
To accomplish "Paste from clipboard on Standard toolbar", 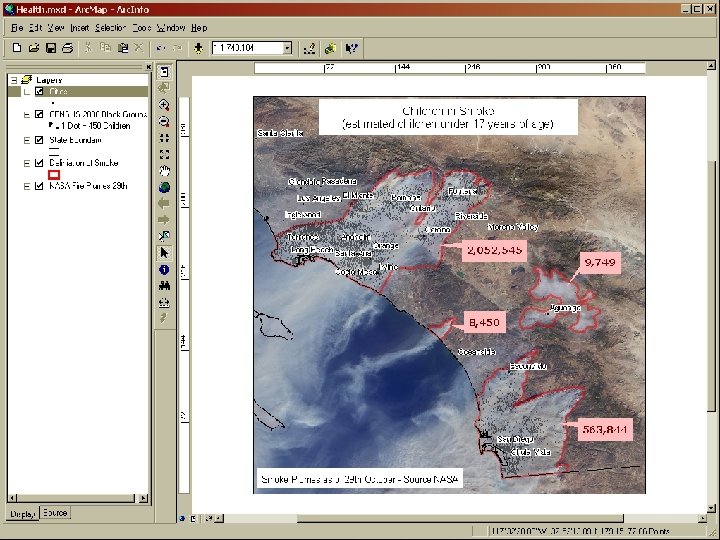I will [x=123, y=48].
